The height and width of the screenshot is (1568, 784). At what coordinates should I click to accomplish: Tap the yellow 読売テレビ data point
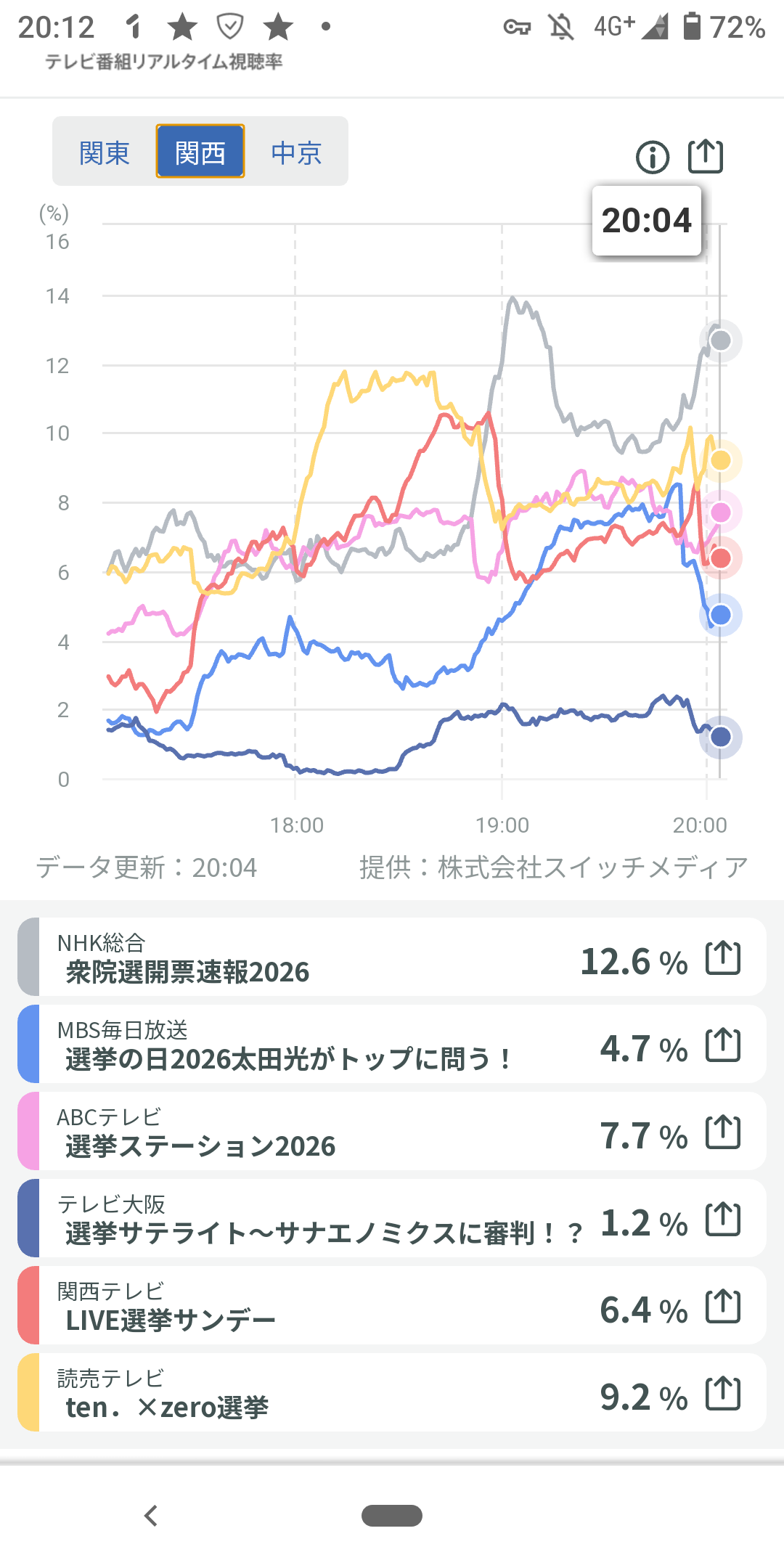(x=721, y=460)
